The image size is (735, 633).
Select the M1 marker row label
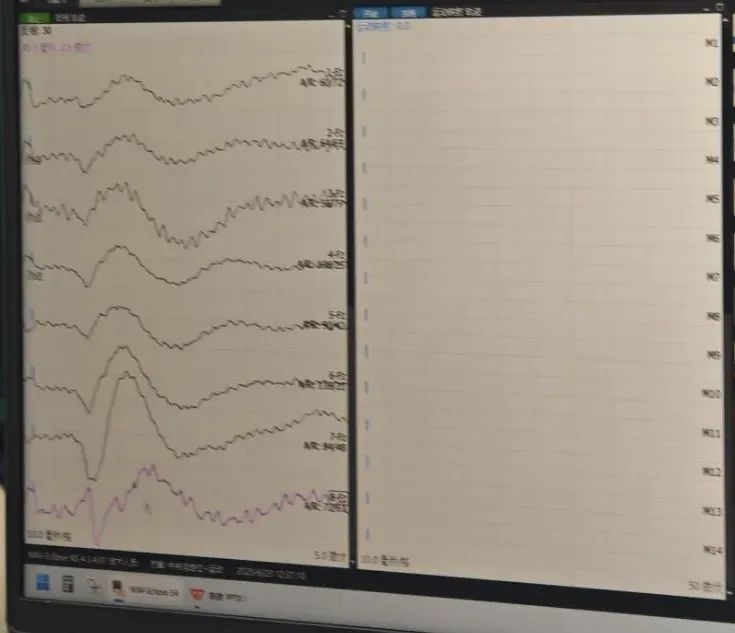tap(712, 43)
